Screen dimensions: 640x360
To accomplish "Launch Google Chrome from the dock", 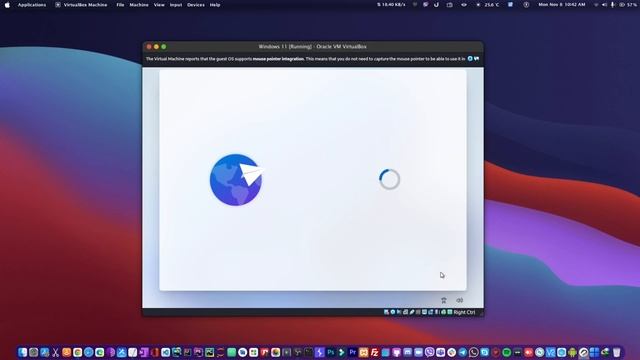I will click(78, 352).
